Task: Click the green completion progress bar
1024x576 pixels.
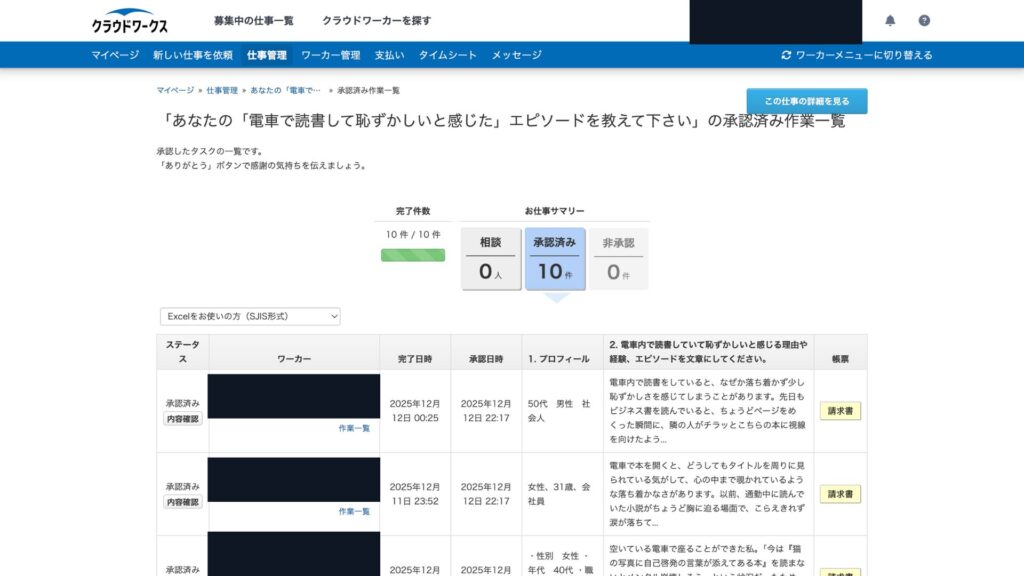Action: click(x=412, y=255)
